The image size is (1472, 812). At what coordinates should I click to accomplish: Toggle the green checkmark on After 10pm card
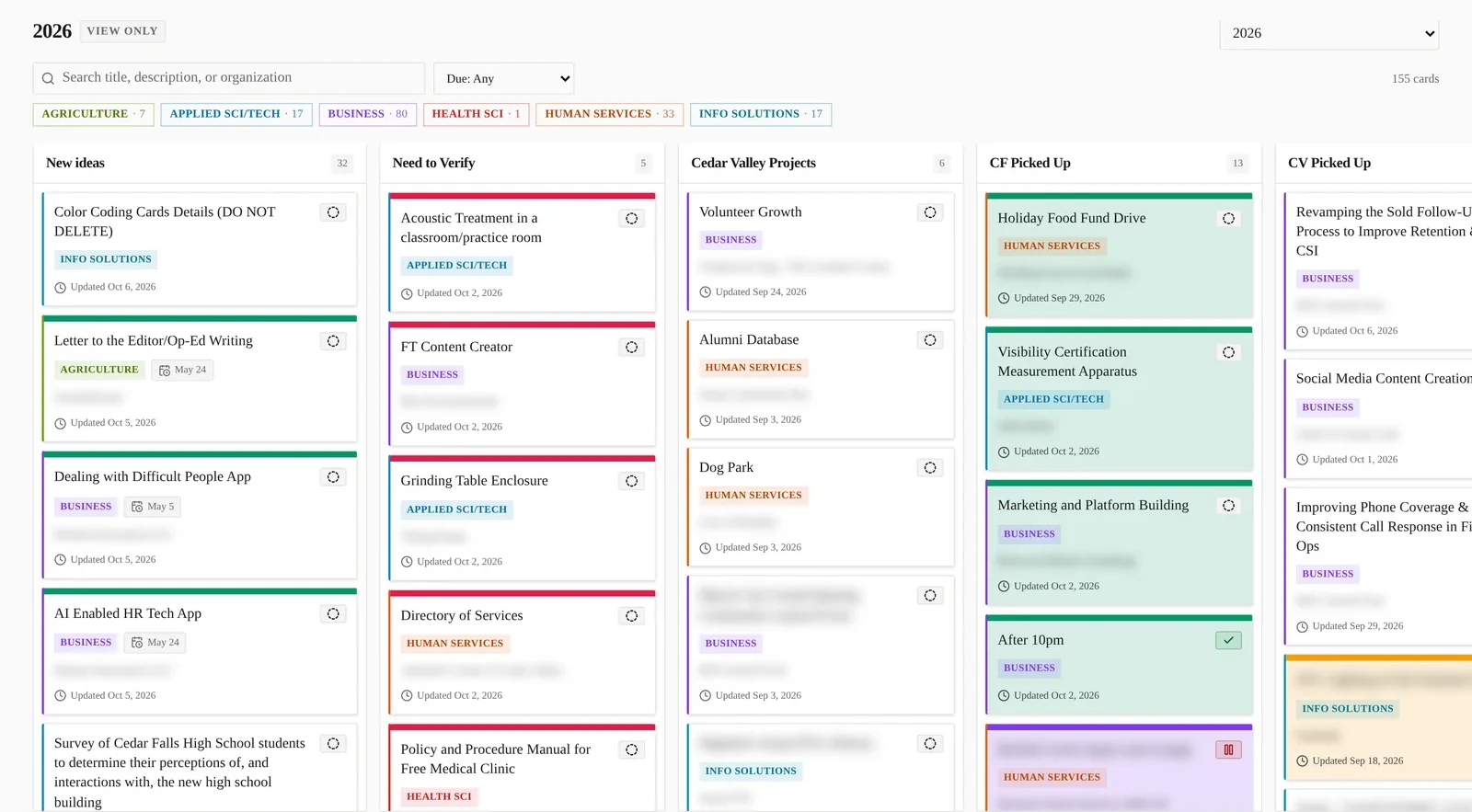point(1228,641)
